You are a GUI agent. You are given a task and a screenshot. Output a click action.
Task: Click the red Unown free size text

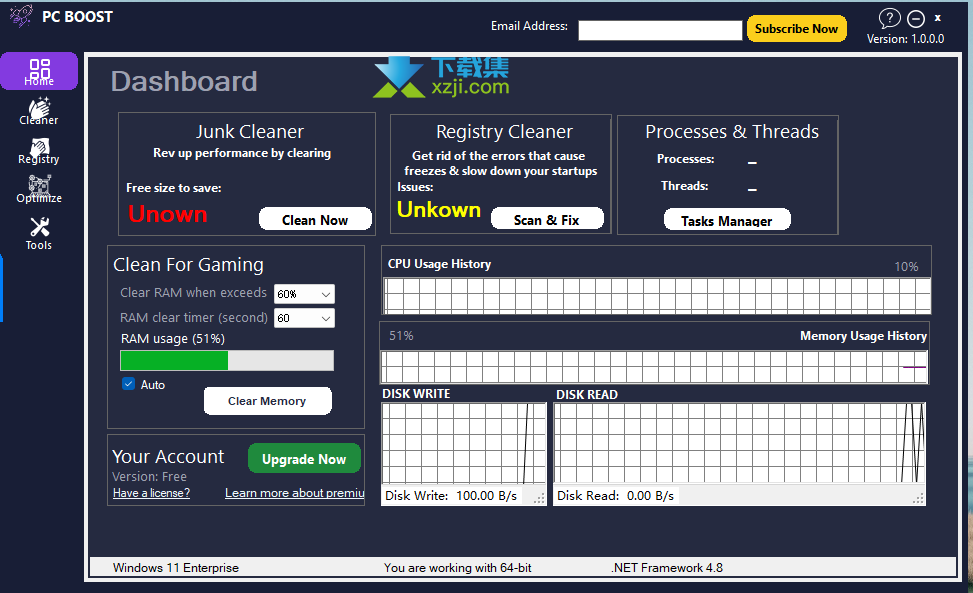pyautogui.click(x=168, y=214)
